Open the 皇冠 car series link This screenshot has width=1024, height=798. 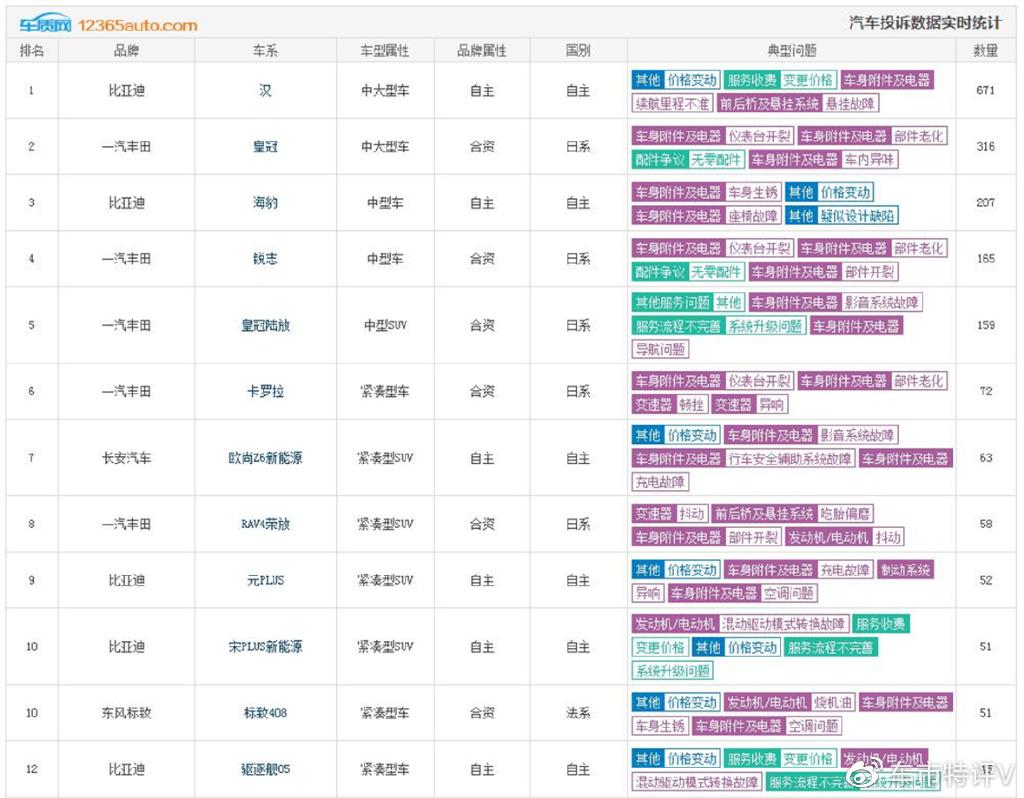click(265, 147)
